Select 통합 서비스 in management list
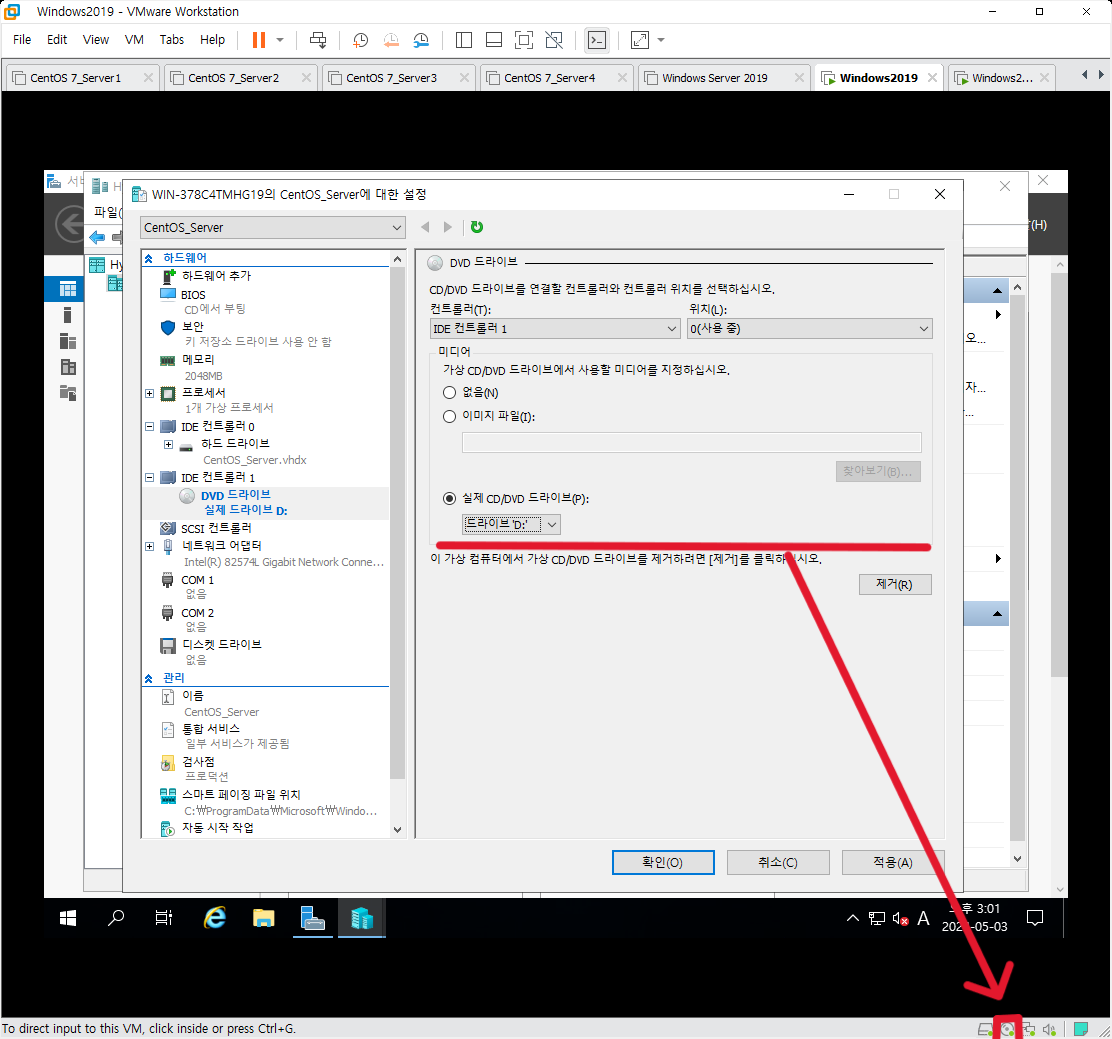The width and height of the screenshot is (1112, 1039). [x=211, y=729]
